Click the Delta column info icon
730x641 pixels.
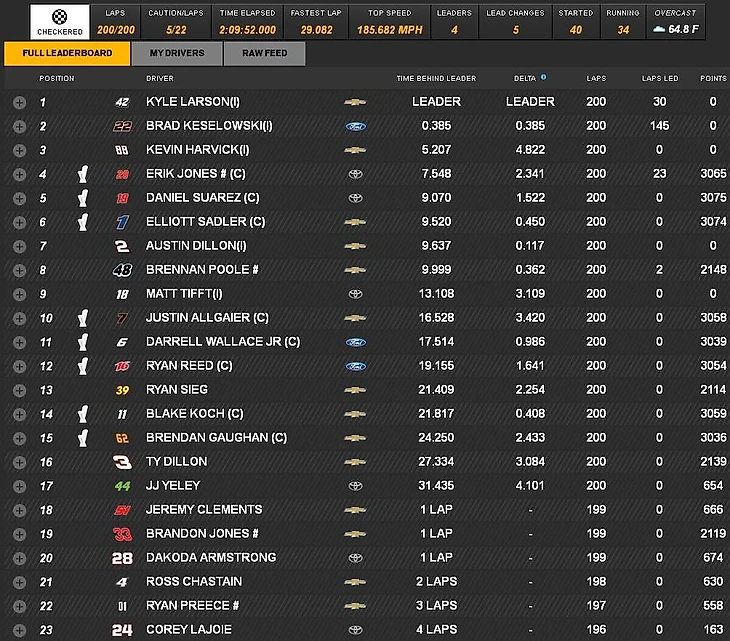pyautogui.click(x=543, y=77)
